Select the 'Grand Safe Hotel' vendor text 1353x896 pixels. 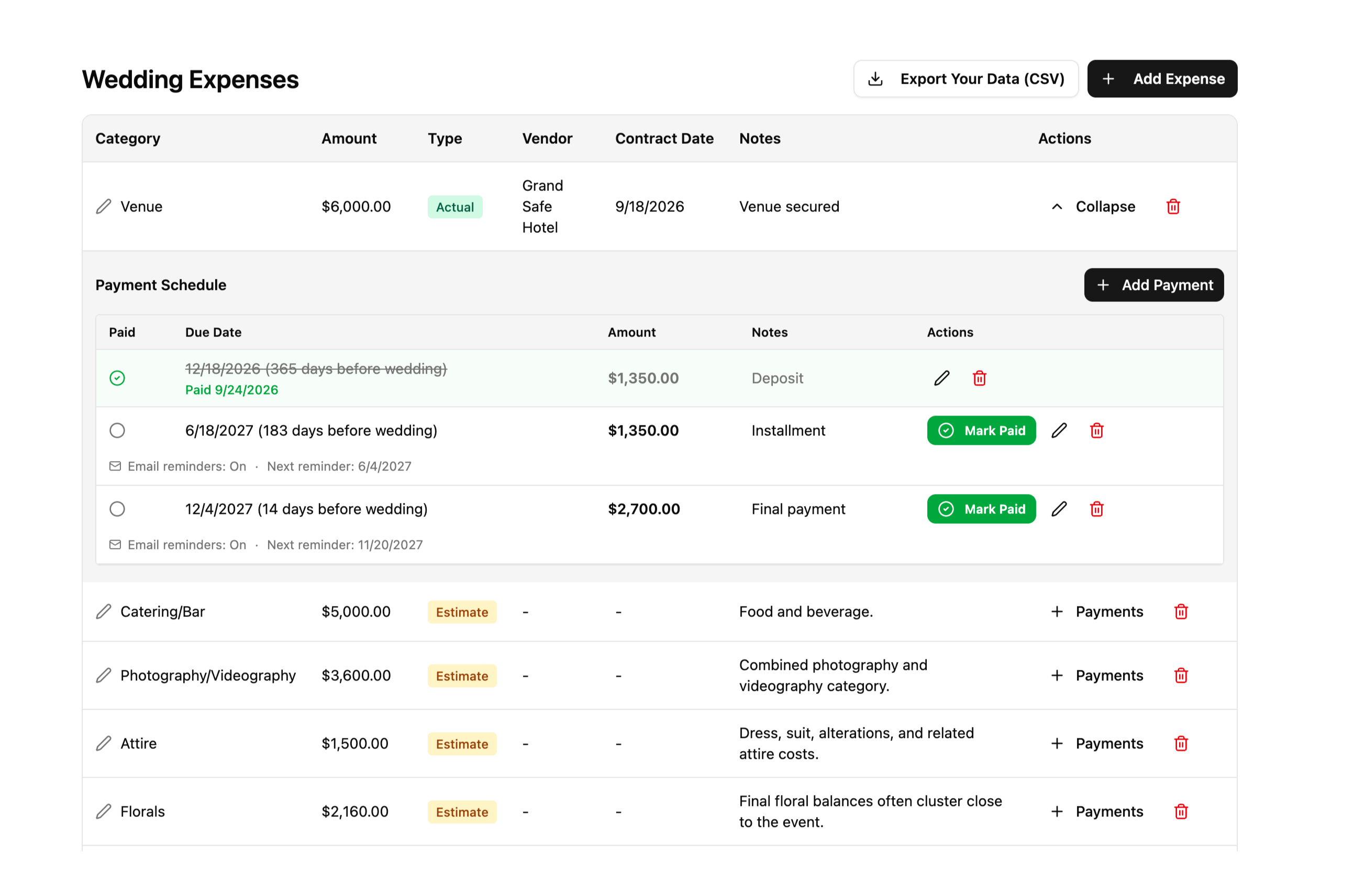542,207
